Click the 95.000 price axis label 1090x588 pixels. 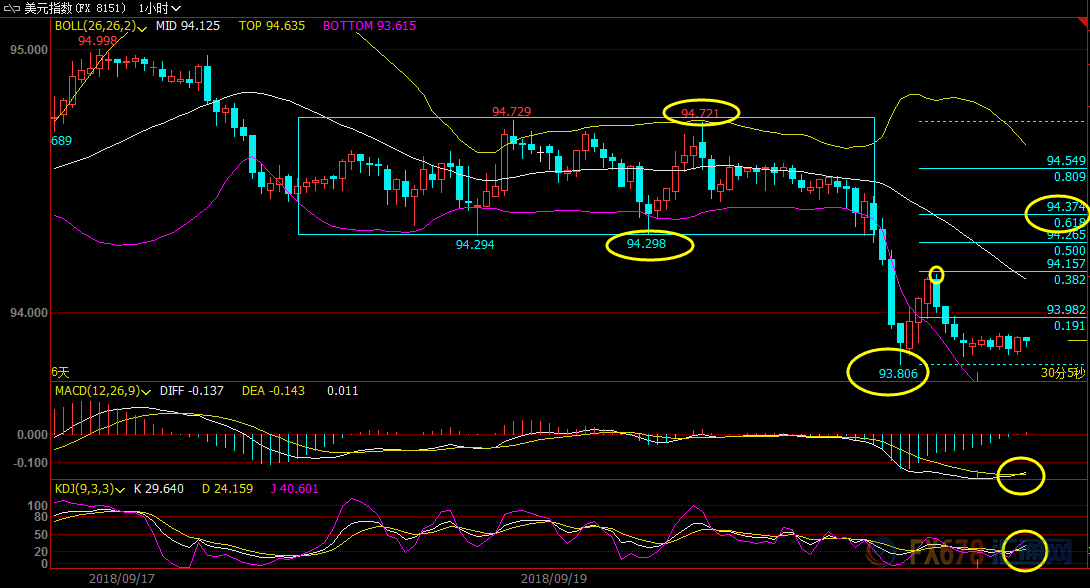(29, 50)
